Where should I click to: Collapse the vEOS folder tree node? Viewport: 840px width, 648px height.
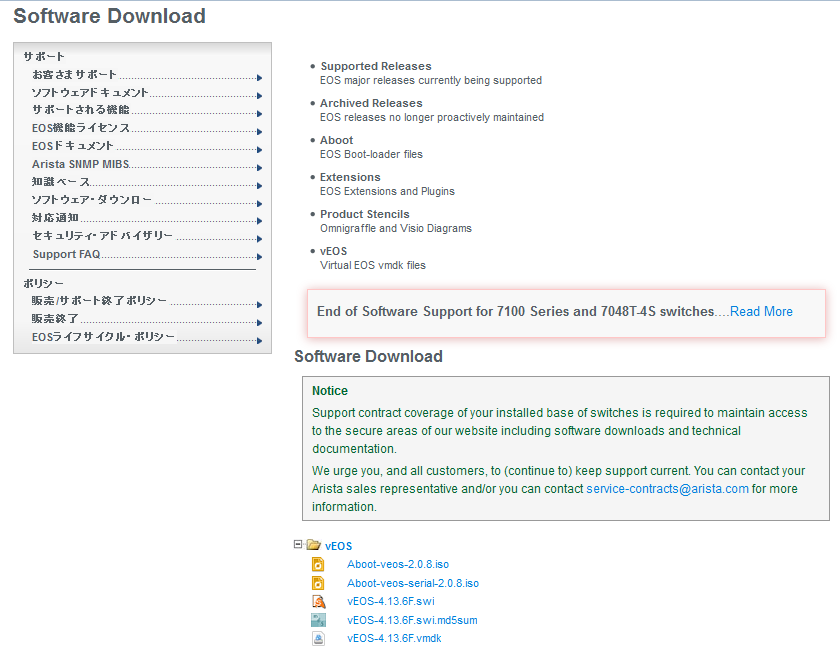[298, 545]
